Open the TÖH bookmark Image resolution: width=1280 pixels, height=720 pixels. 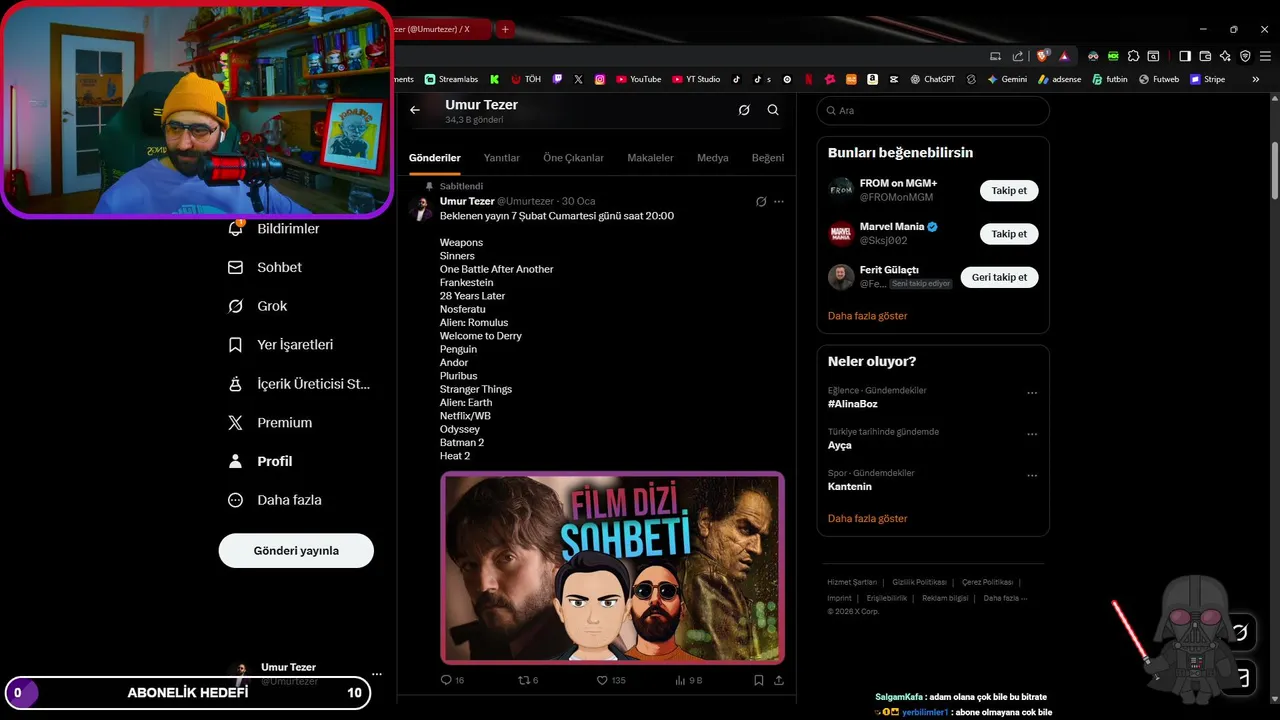526,79
